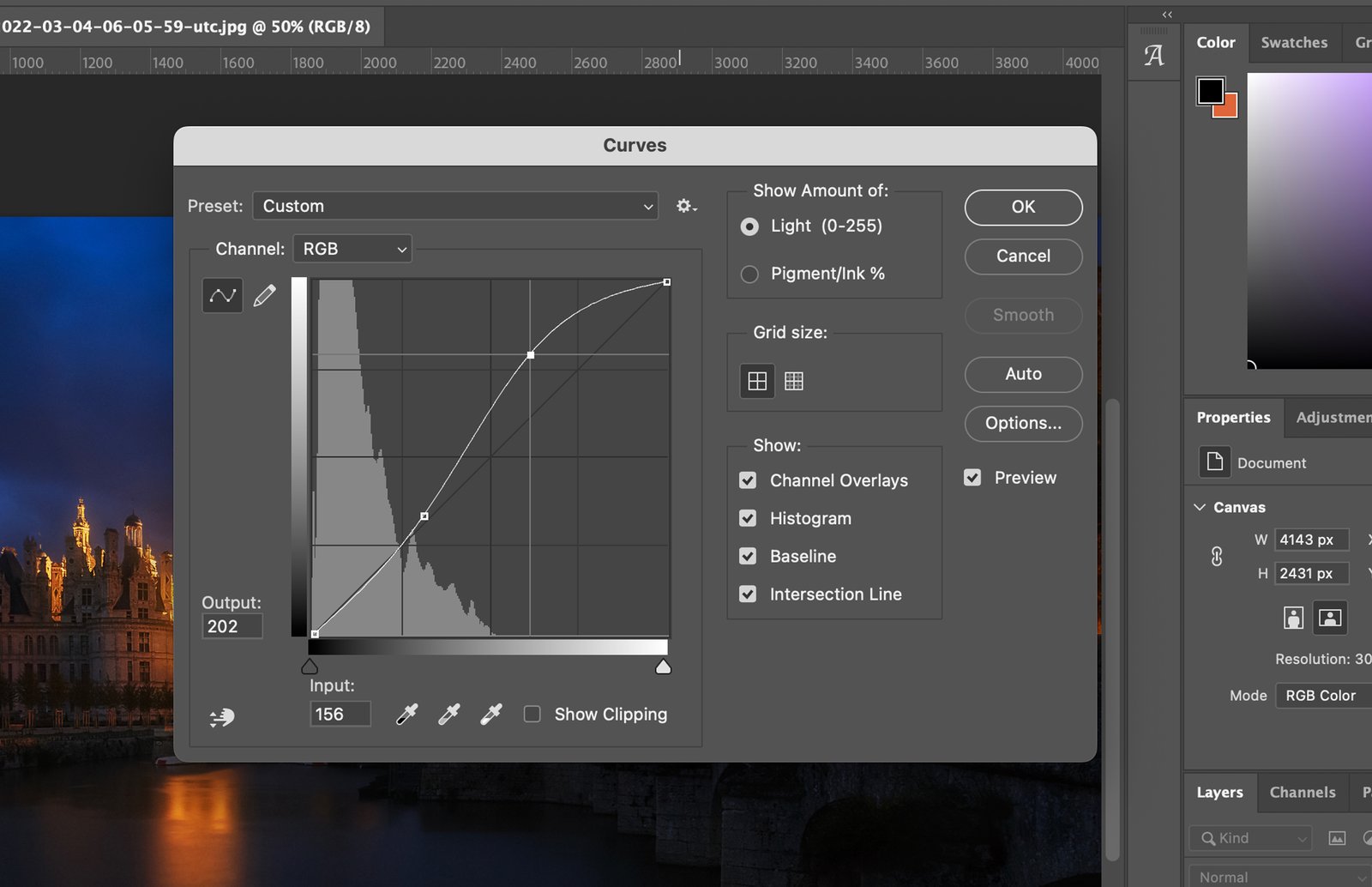Pick the white point eyedropper
This screenshot has height=887, width=1372.
(x=490, y=715)
